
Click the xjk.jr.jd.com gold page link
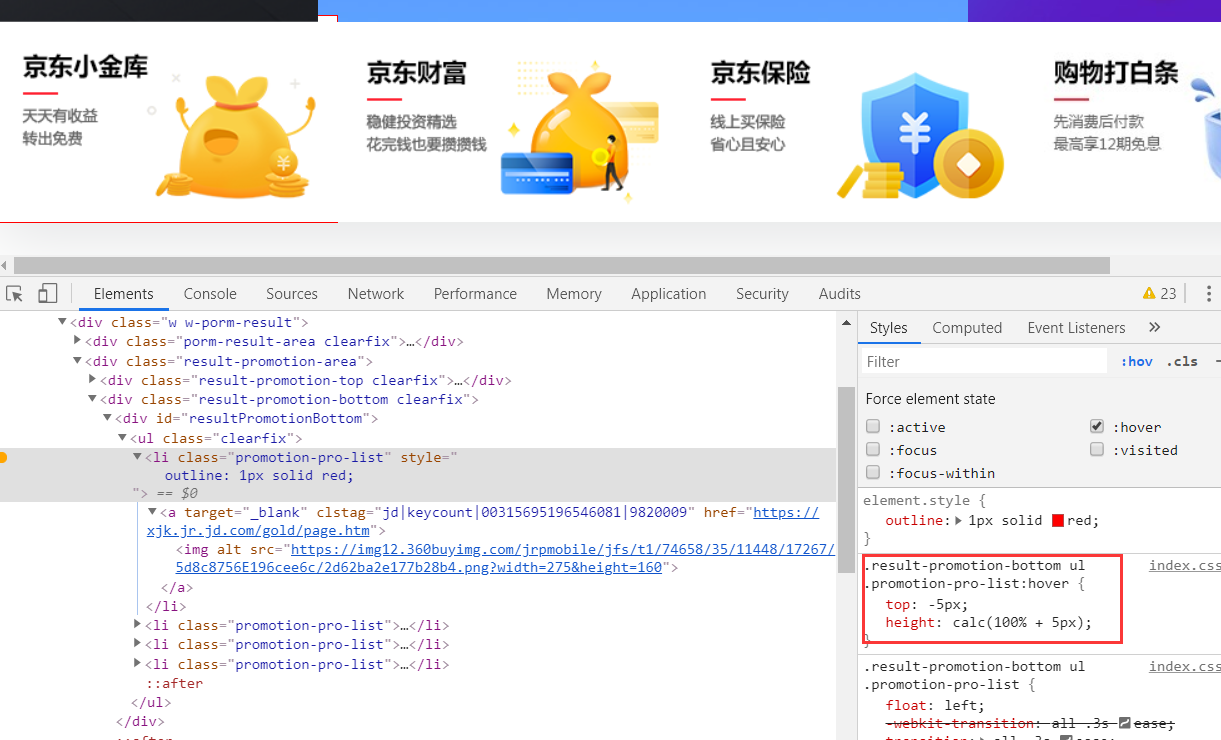(483, 521)
